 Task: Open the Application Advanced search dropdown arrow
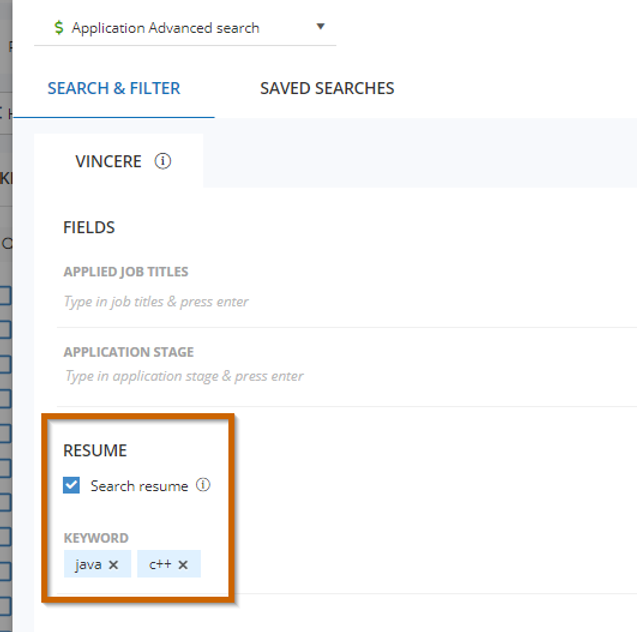(320, 27)
